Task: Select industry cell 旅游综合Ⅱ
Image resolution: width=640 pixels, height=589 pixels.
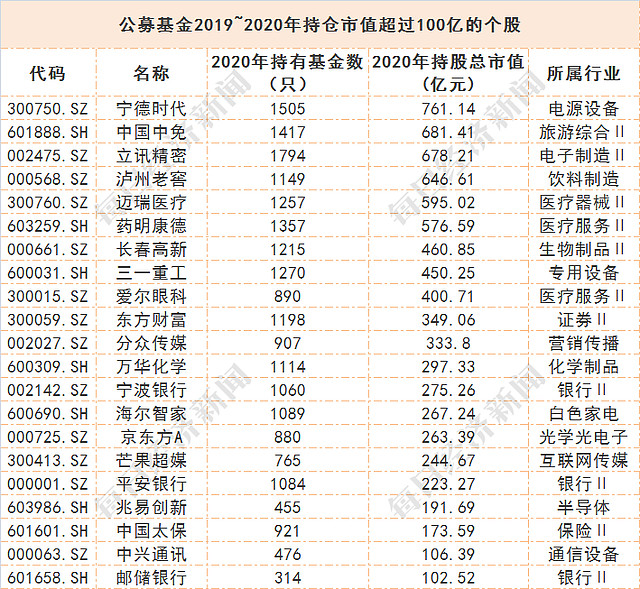Action: coord(582,132)
